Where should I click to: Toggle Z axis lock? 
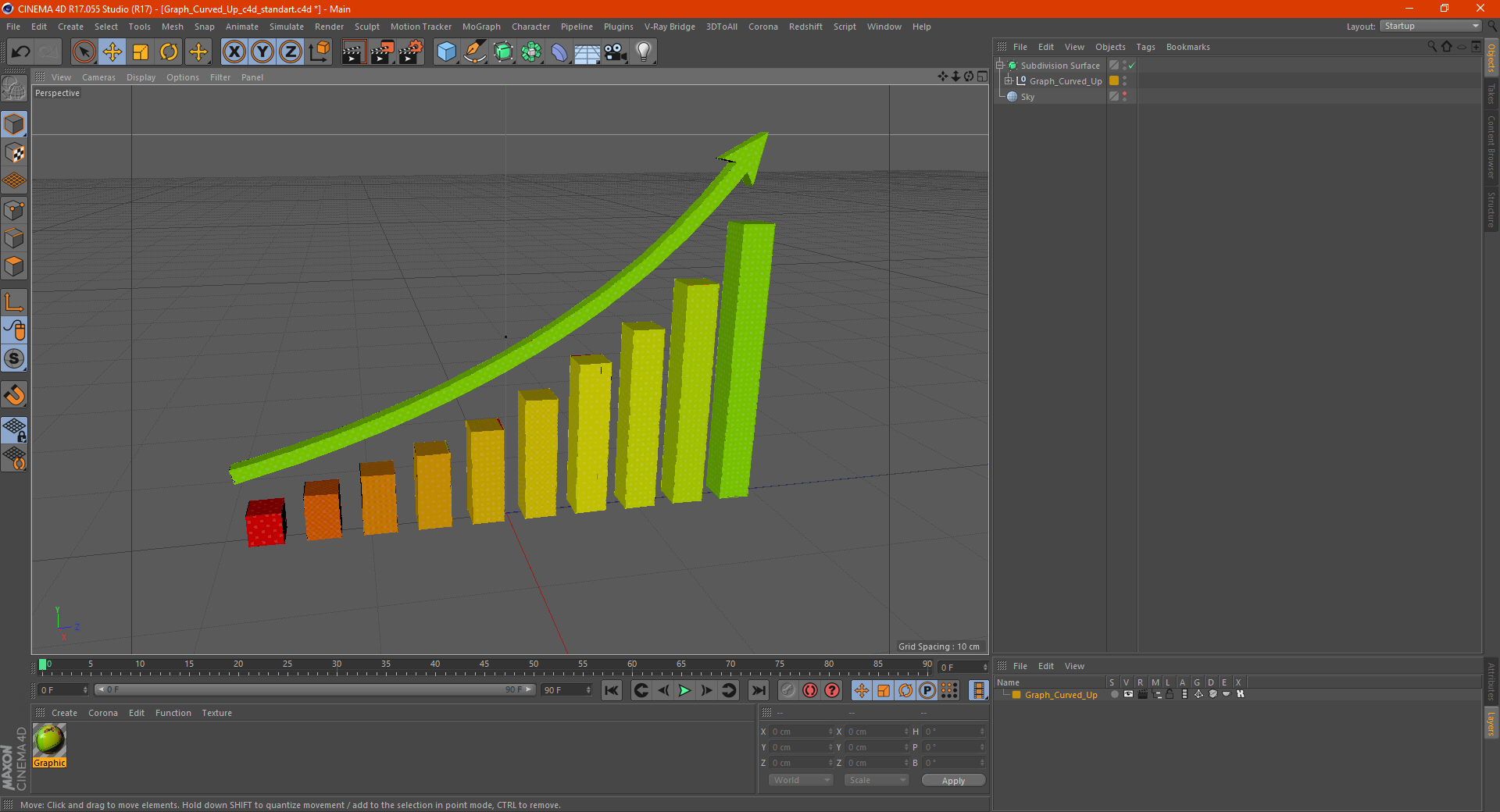(x=291, y=52)
